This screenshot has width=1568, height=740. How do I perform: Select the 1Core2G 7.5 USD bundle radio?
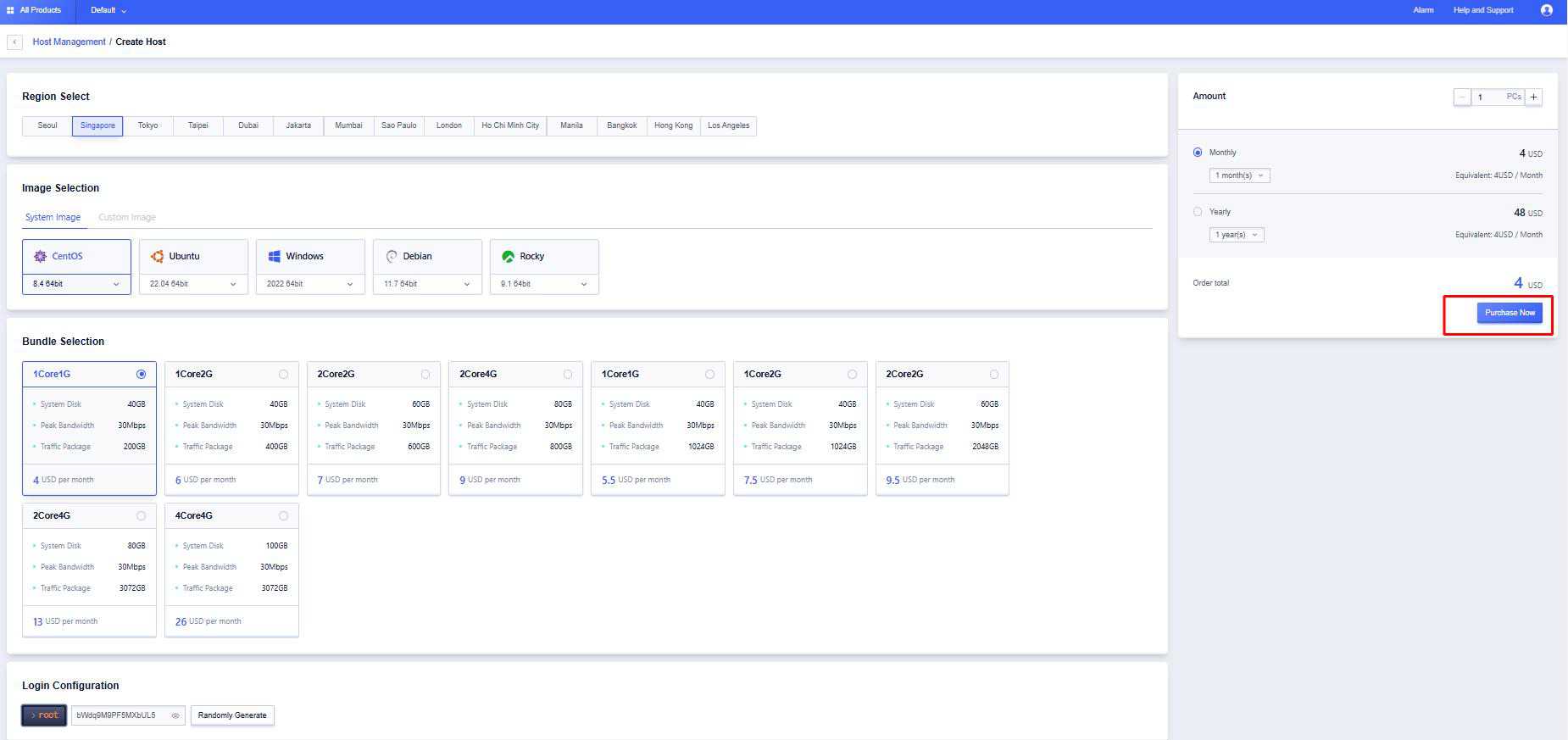click(x=852, y=374)
